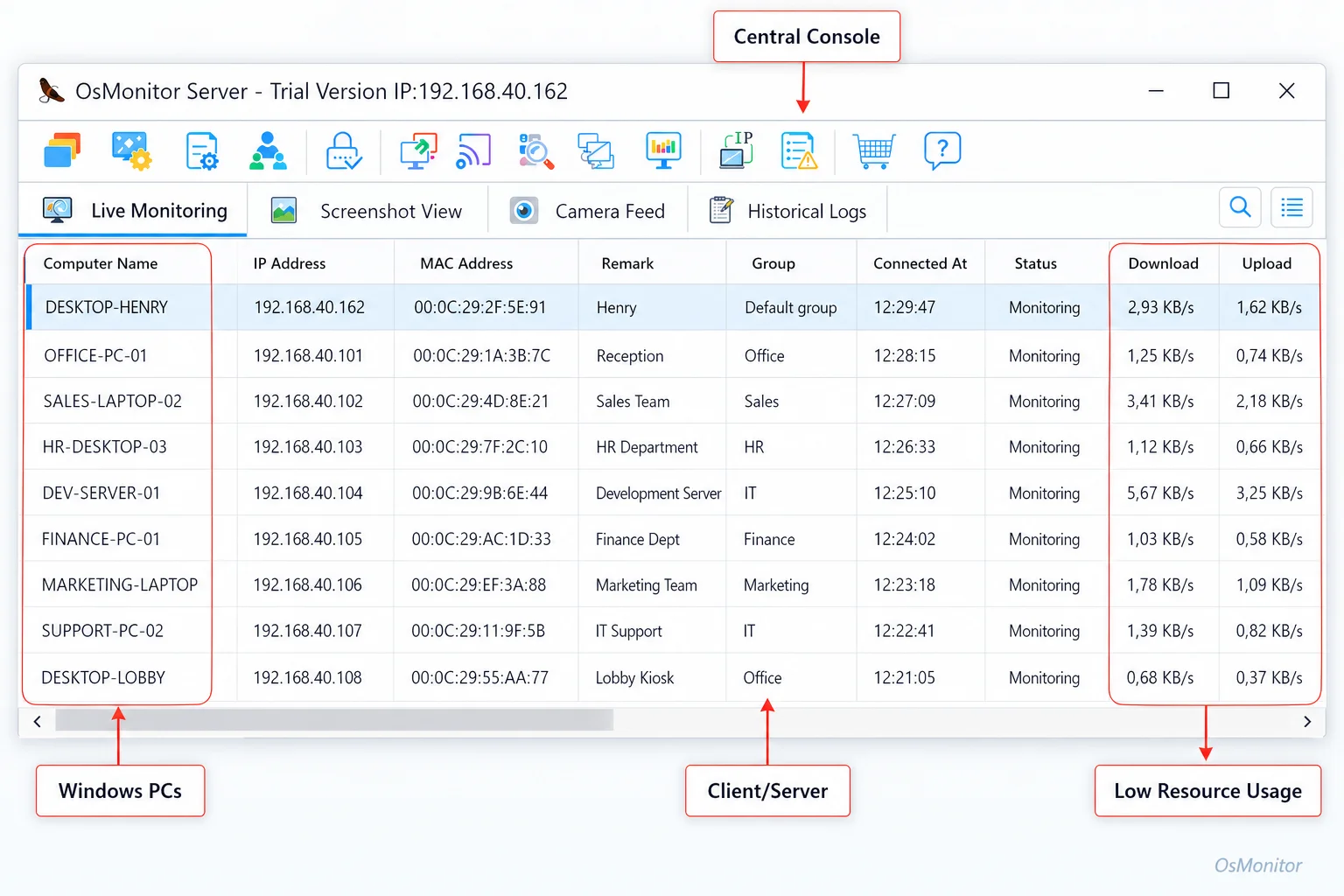Click upload value 0,37 KB/s
1344x896 pixels.
pyautogui.click(x=1269, y=678)
